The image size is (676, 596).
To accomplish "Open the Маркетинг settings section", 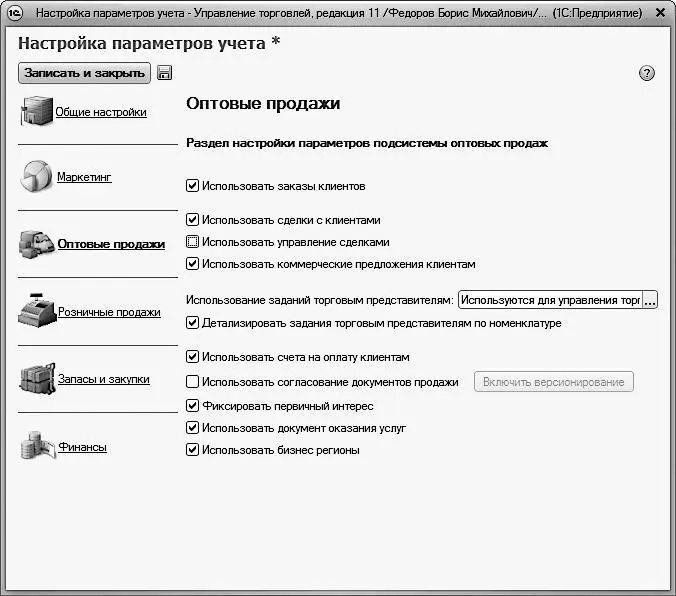I will 84,177.
